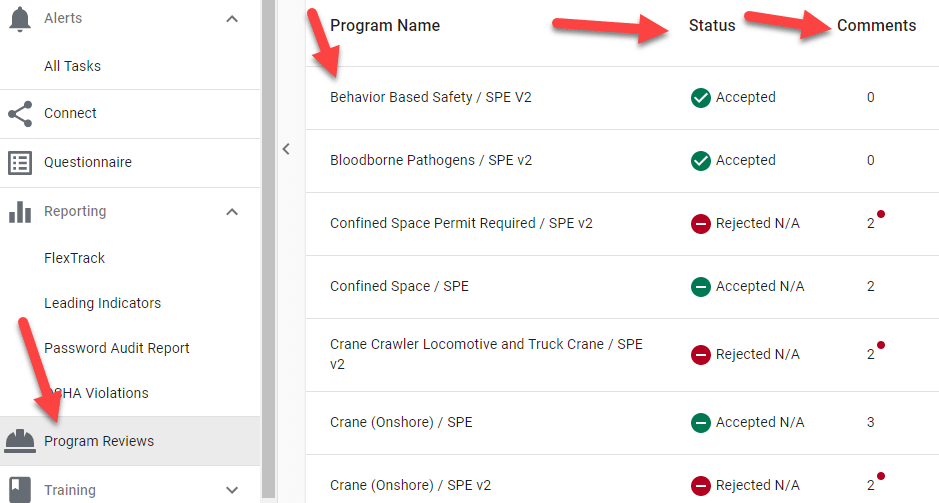
Task: Click the Connect share icon
Action: tap(20, 114)
